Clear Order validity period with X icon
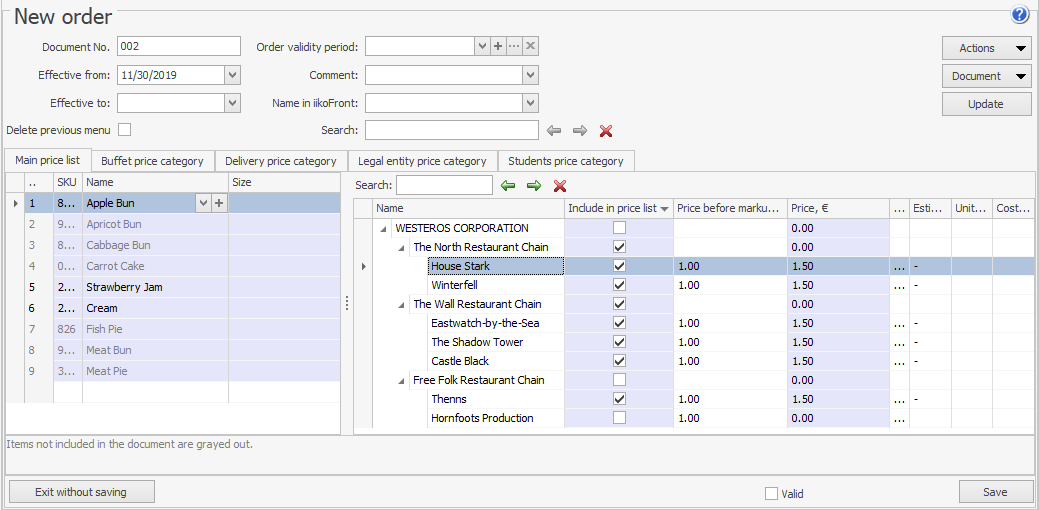 pyautogui.click(x=531, y=47)
